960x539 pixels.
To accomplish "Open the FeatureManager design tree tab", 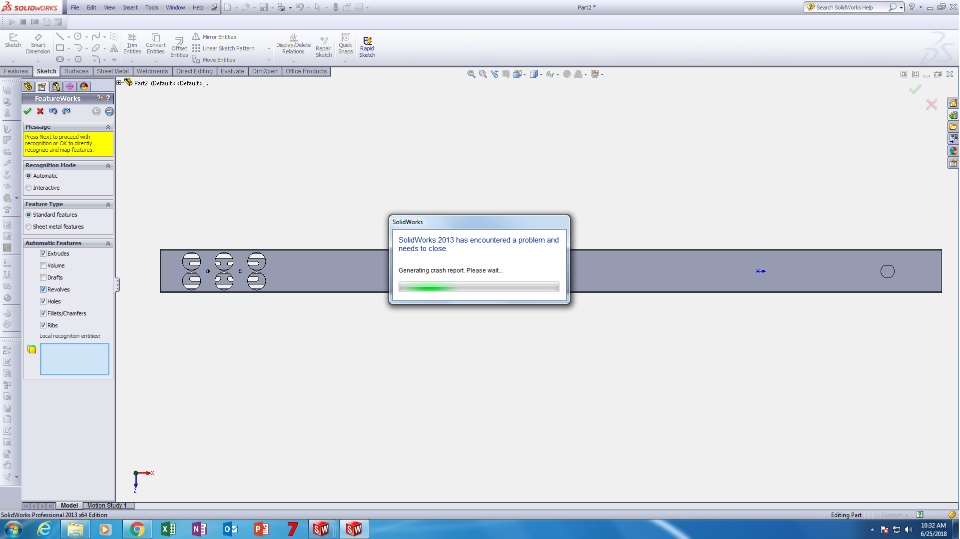I will click(x=28, y=86).
